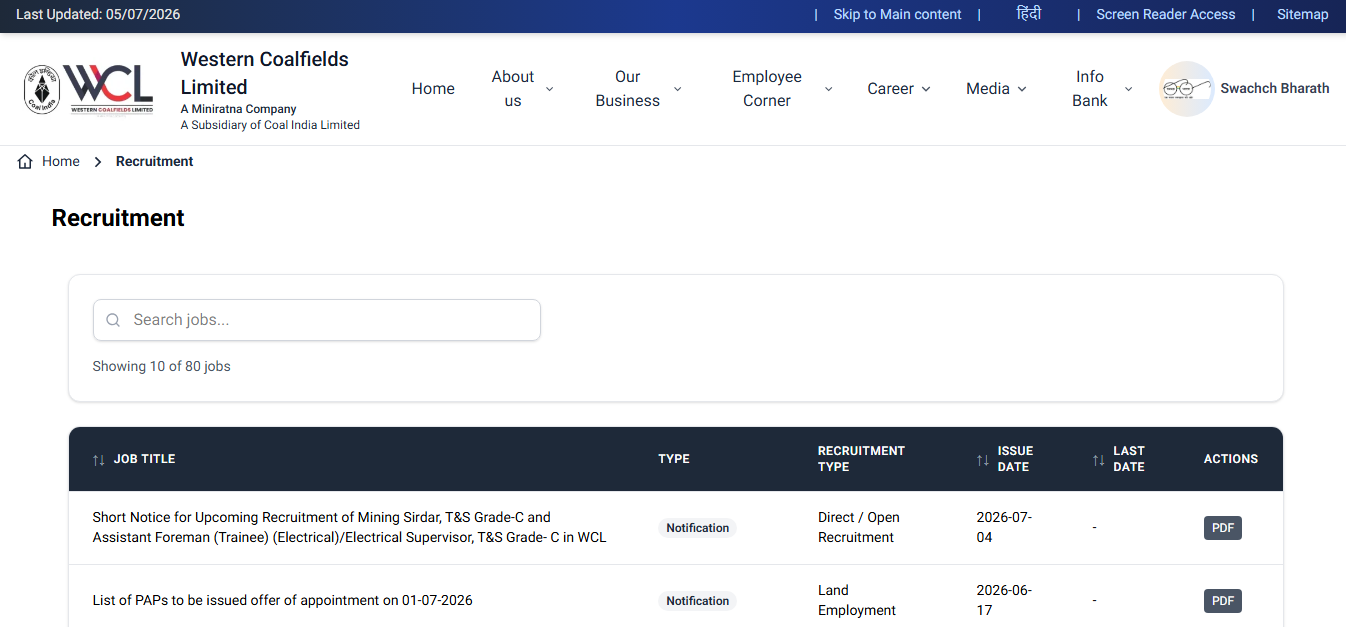1346x627 pixels.
Task: Click the Direct / Open Recruitment cell
Action: point(859,527)
